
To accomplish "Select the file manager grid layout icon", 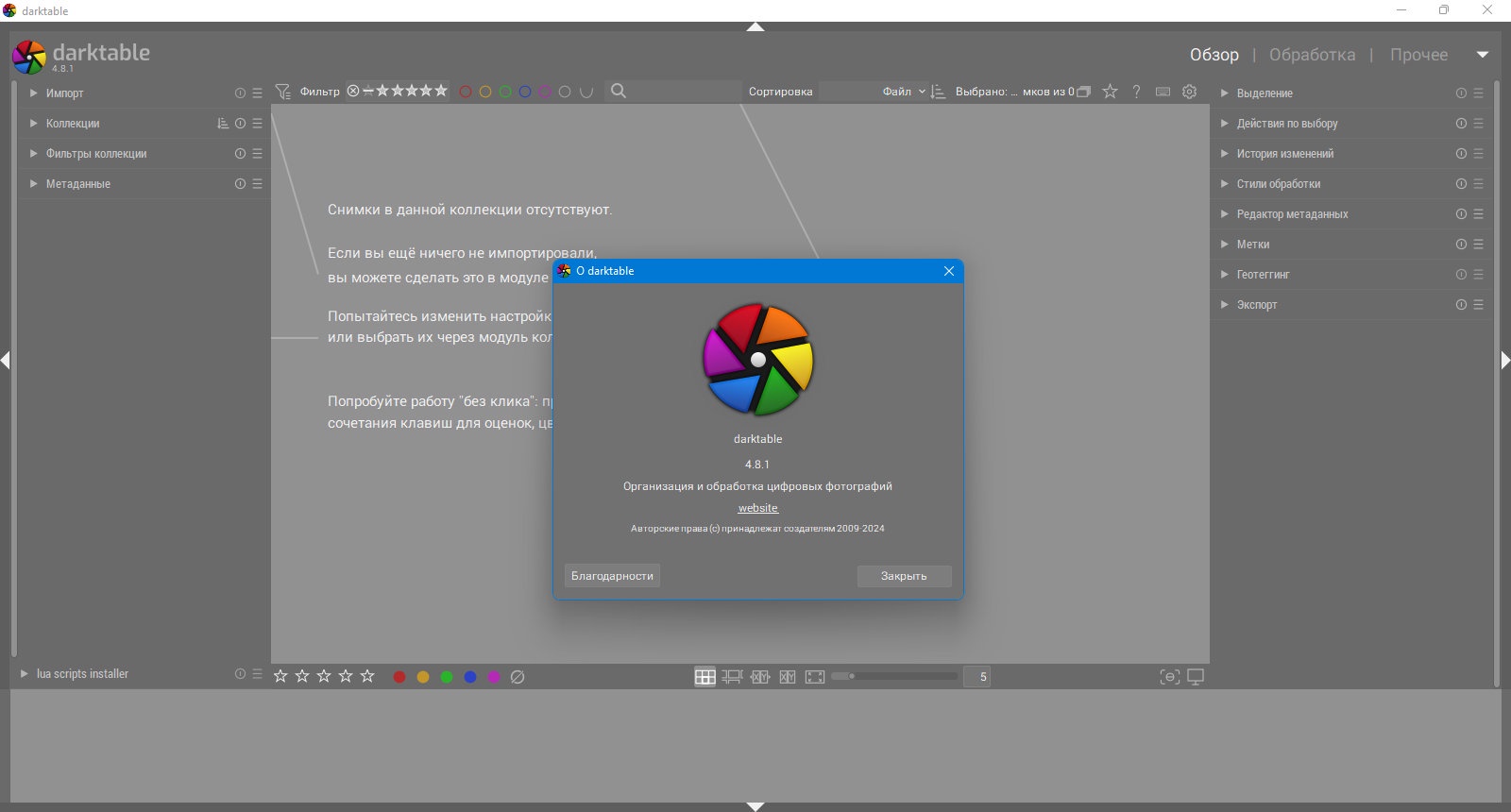I will pyautogui.click(x=705, y=676).
